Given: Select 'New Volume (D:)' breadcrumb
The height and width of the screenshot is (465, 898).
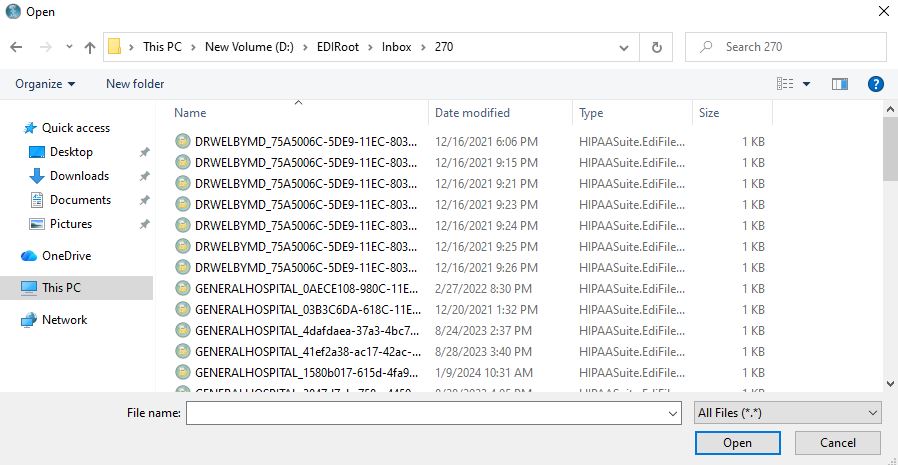Looking at the screenshot, I should click(249, 47).
